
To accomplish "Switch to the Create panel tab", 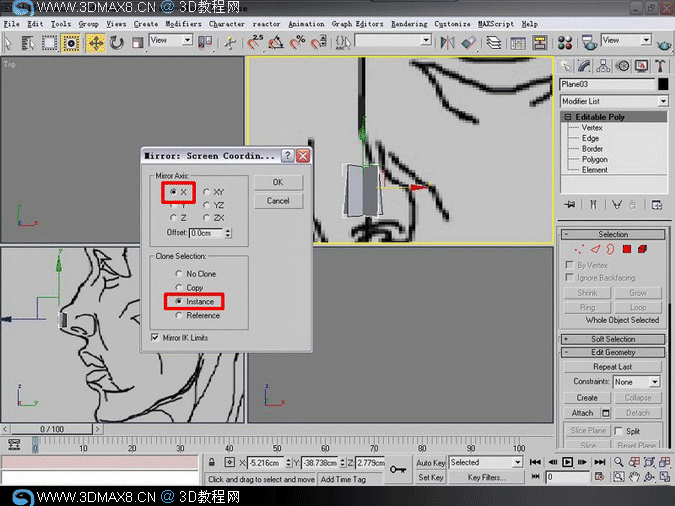I will (x=565, y=66).
